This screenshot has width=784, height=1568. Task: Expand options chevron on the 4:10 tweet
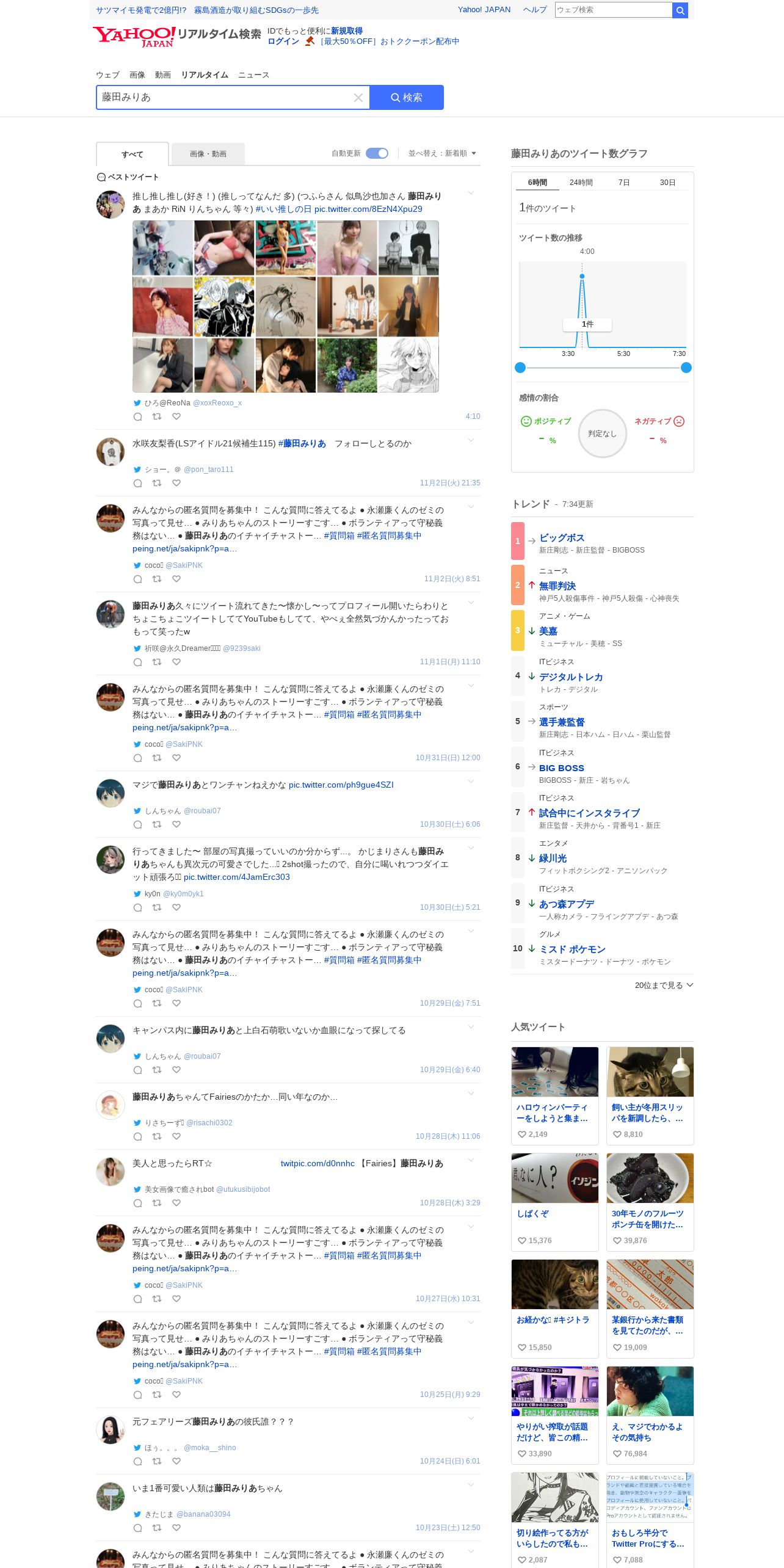[x=471, y=194]
